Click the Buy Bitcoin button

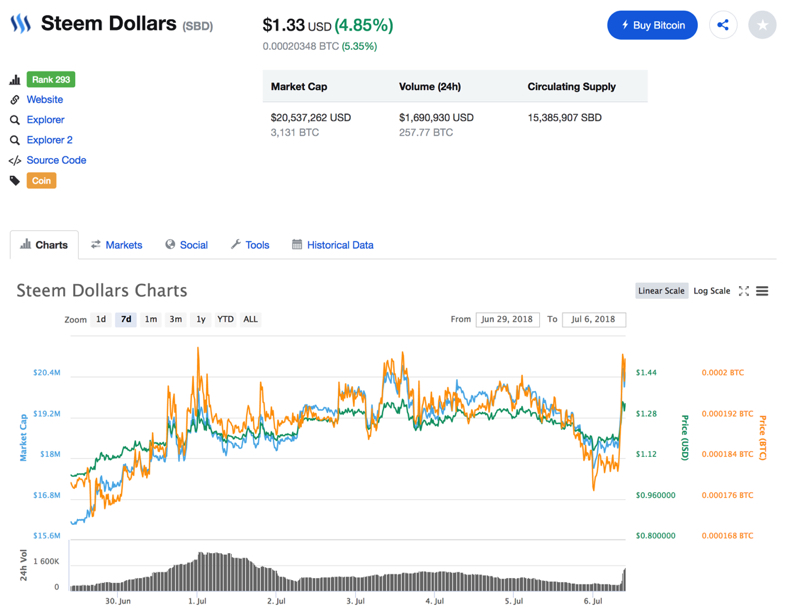[652, 25]
